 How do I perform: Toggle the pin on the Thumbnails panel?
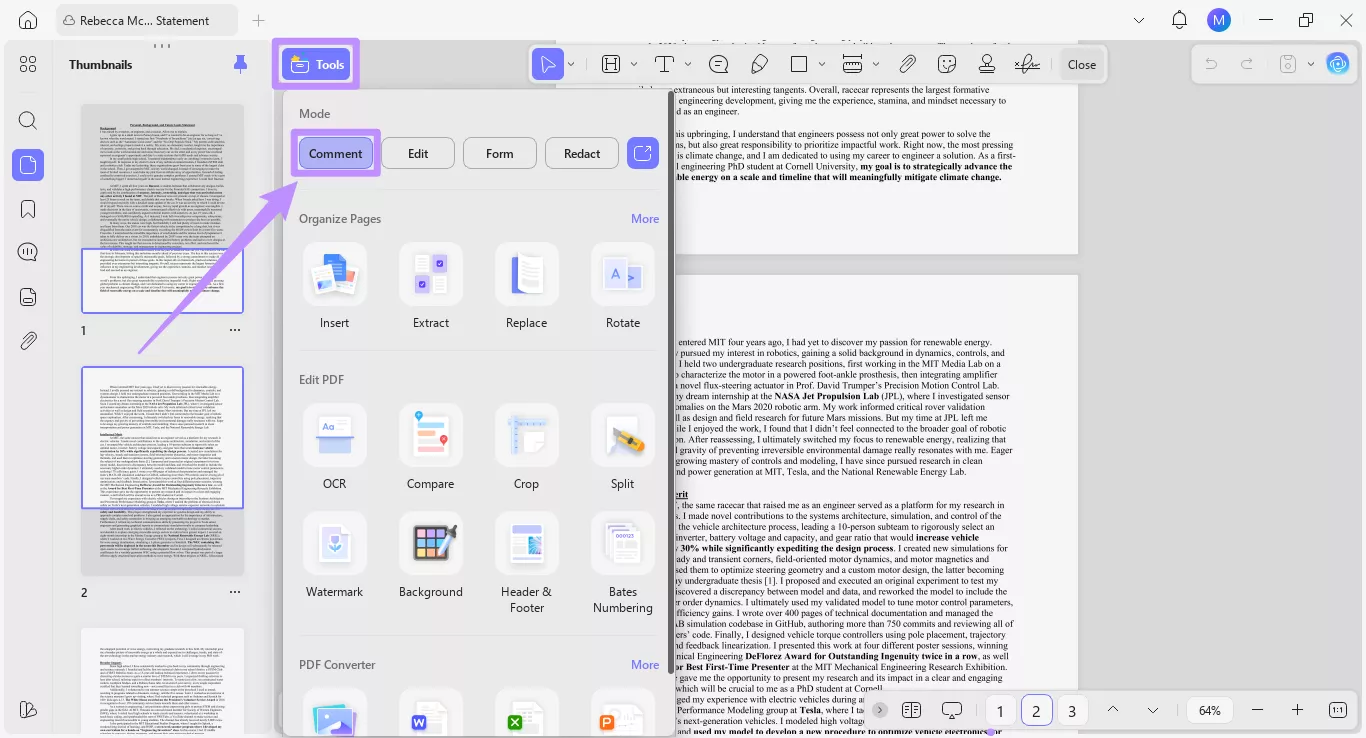(240, 64)
